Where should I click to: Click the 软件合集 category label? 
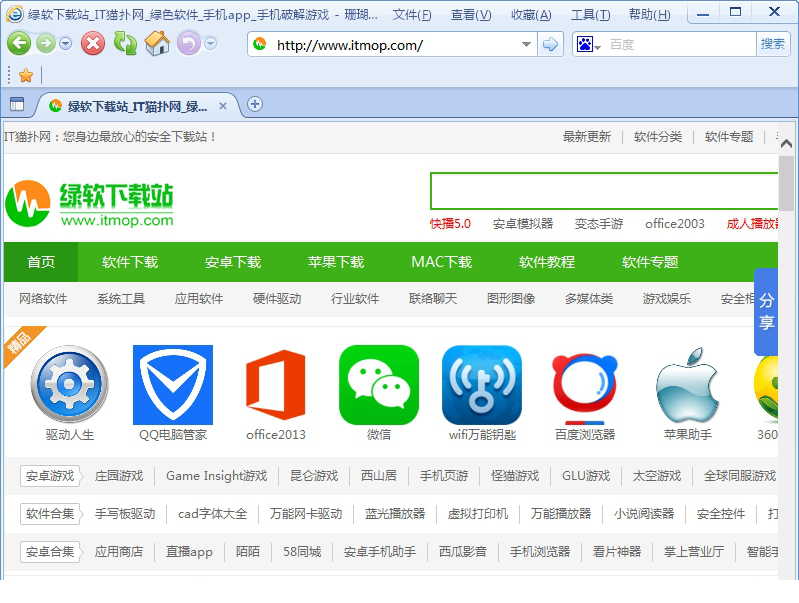click(50, 514)
